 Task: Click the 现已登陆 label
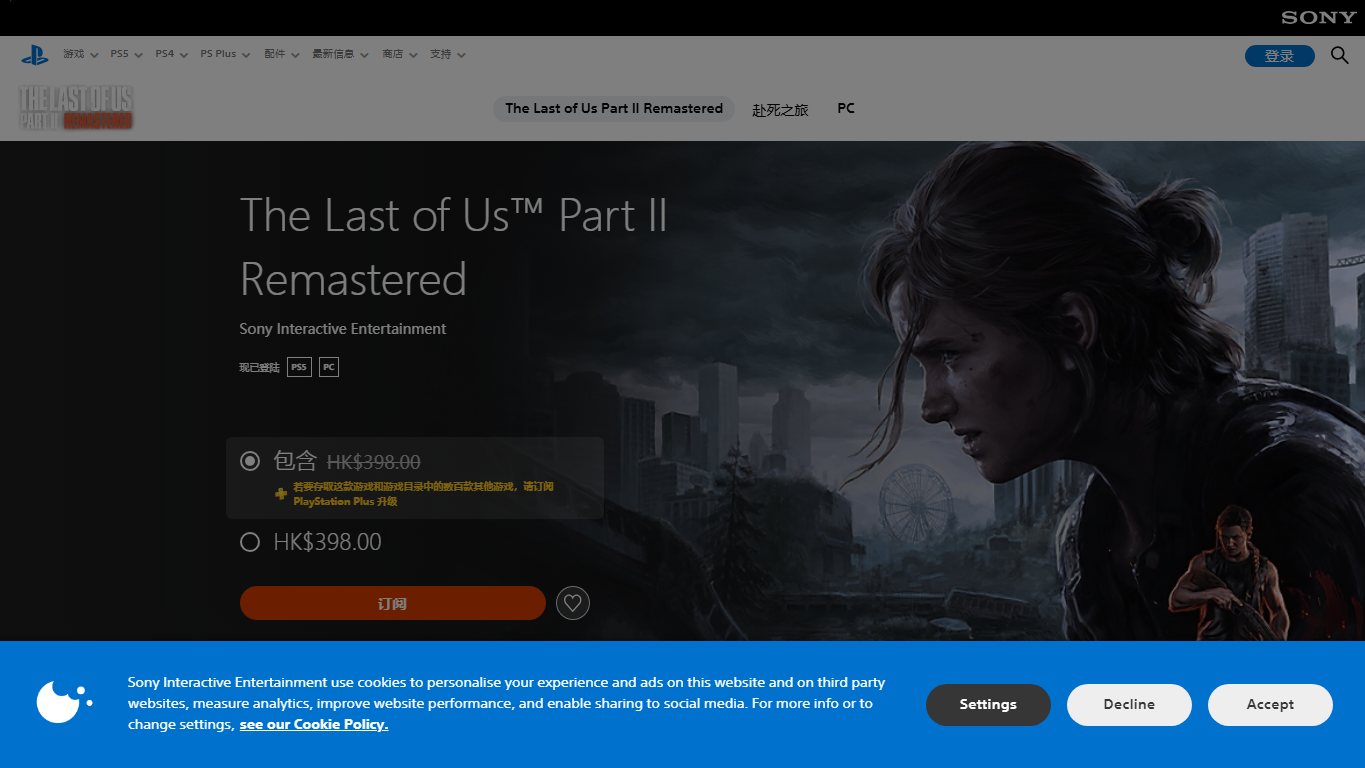click(259, 368)
